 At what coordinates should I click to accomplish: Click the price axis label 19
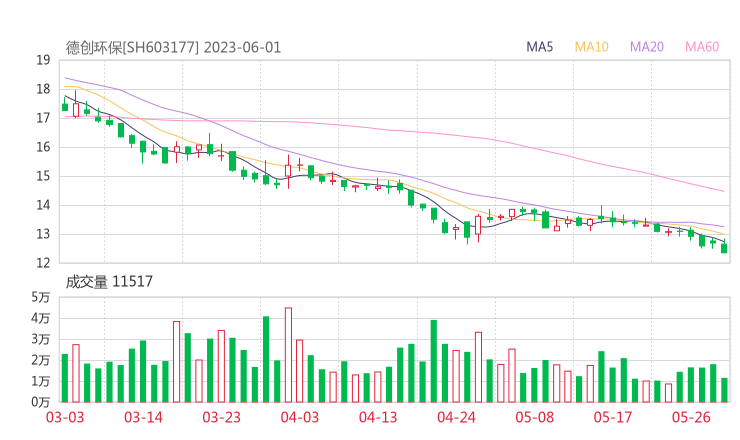click(43, 60)
